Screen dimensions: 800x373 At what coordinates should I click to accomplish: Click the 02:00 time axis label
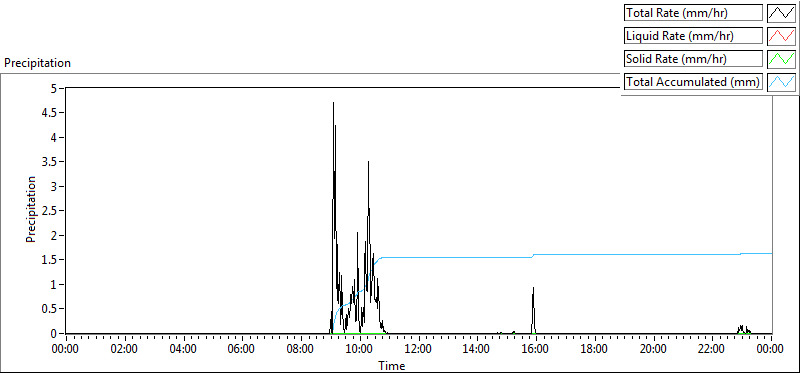point(124,349)
